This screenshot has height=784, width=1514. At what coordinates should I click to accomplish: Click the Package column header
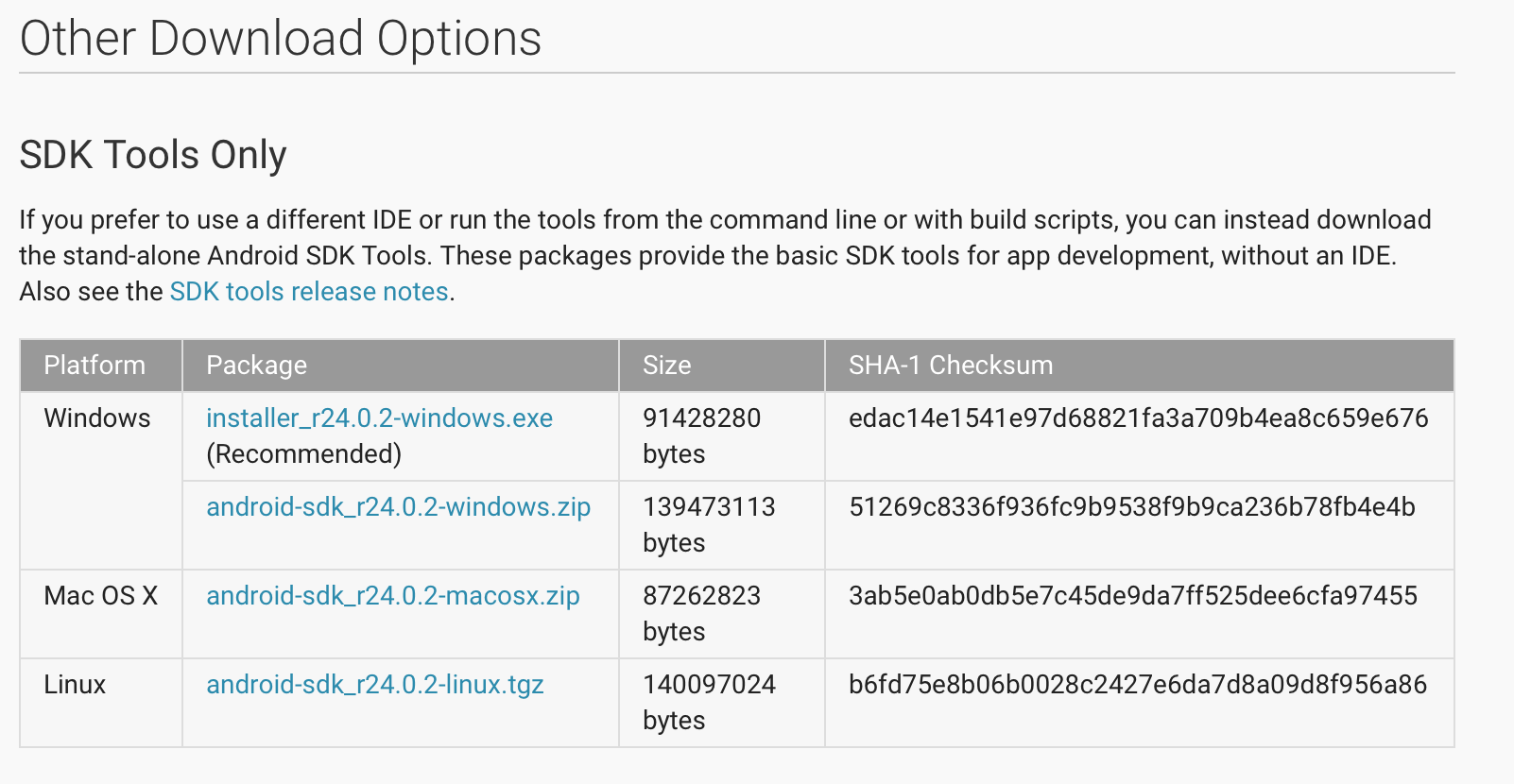click(256, 366)
